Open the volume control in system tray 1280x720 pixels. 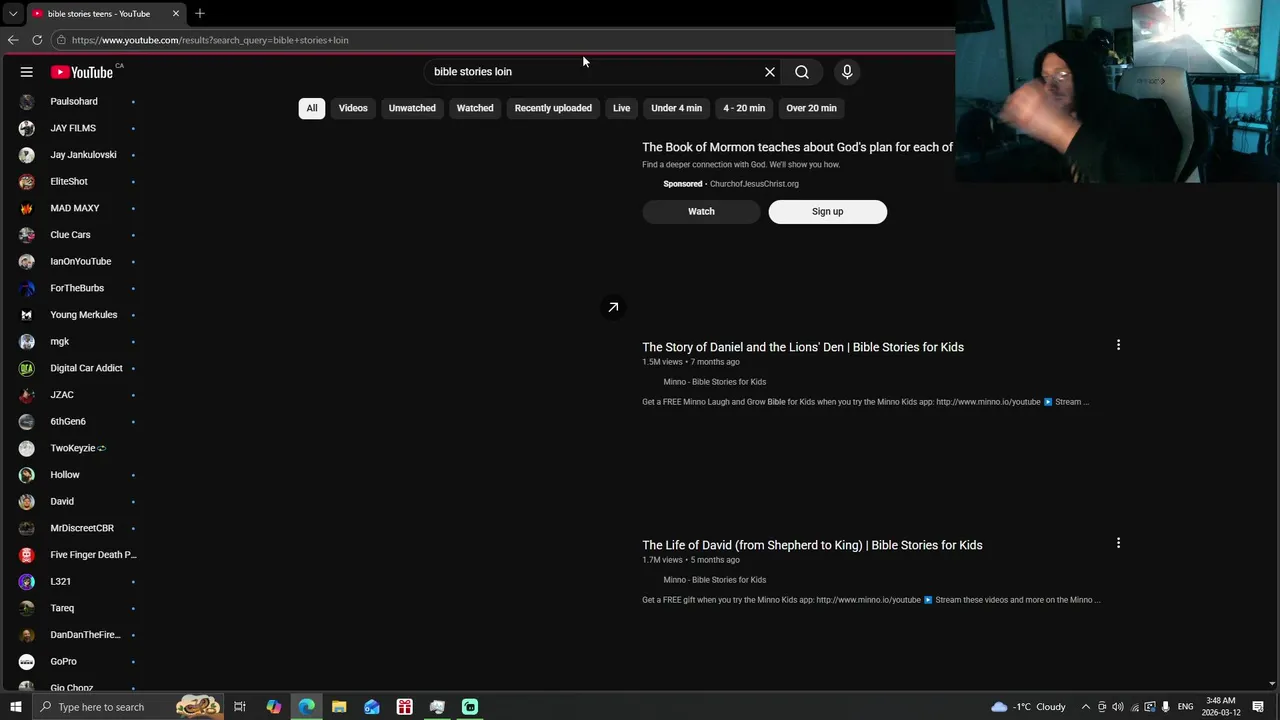pos(1118,707)
